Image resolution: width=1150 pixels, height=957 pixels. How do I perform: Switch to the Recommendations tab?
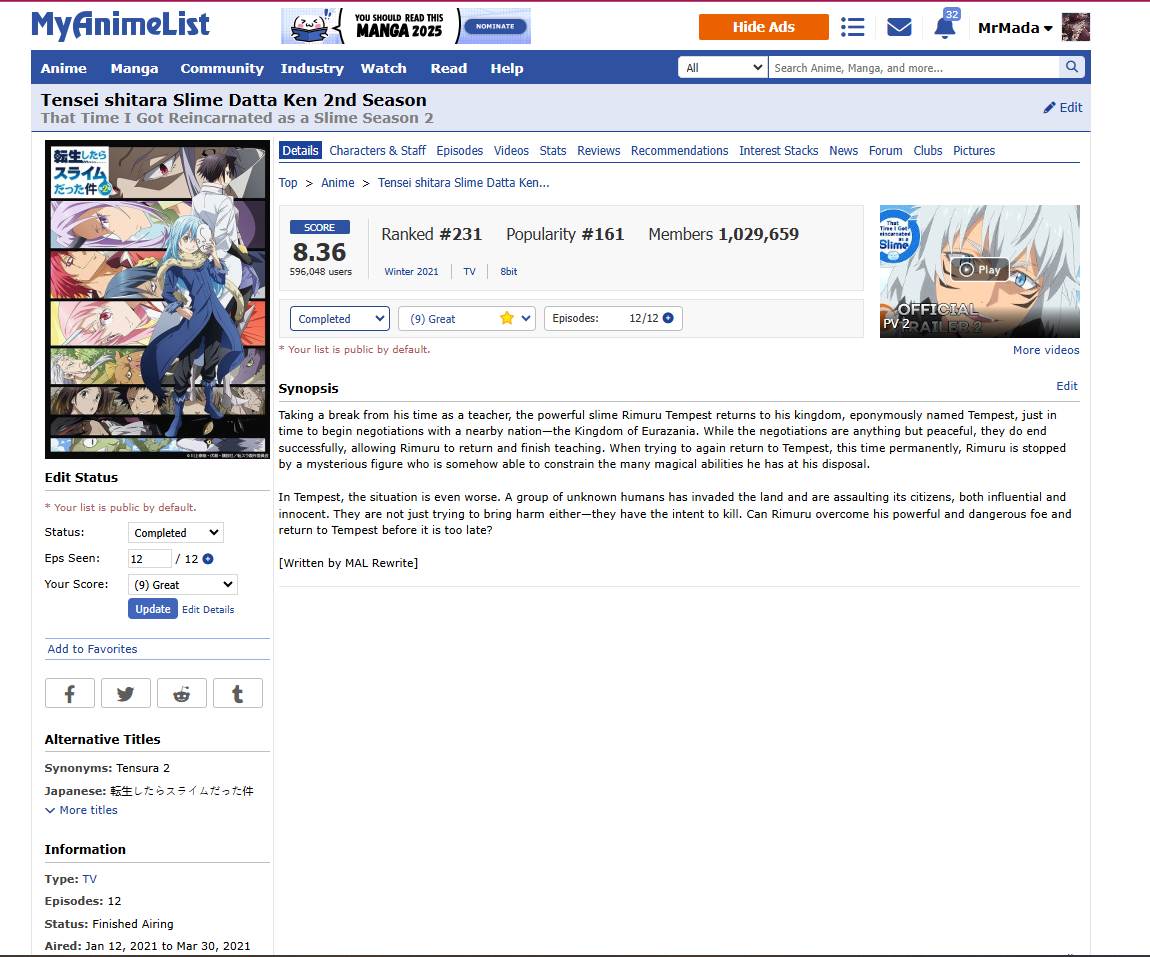(680, 150)
